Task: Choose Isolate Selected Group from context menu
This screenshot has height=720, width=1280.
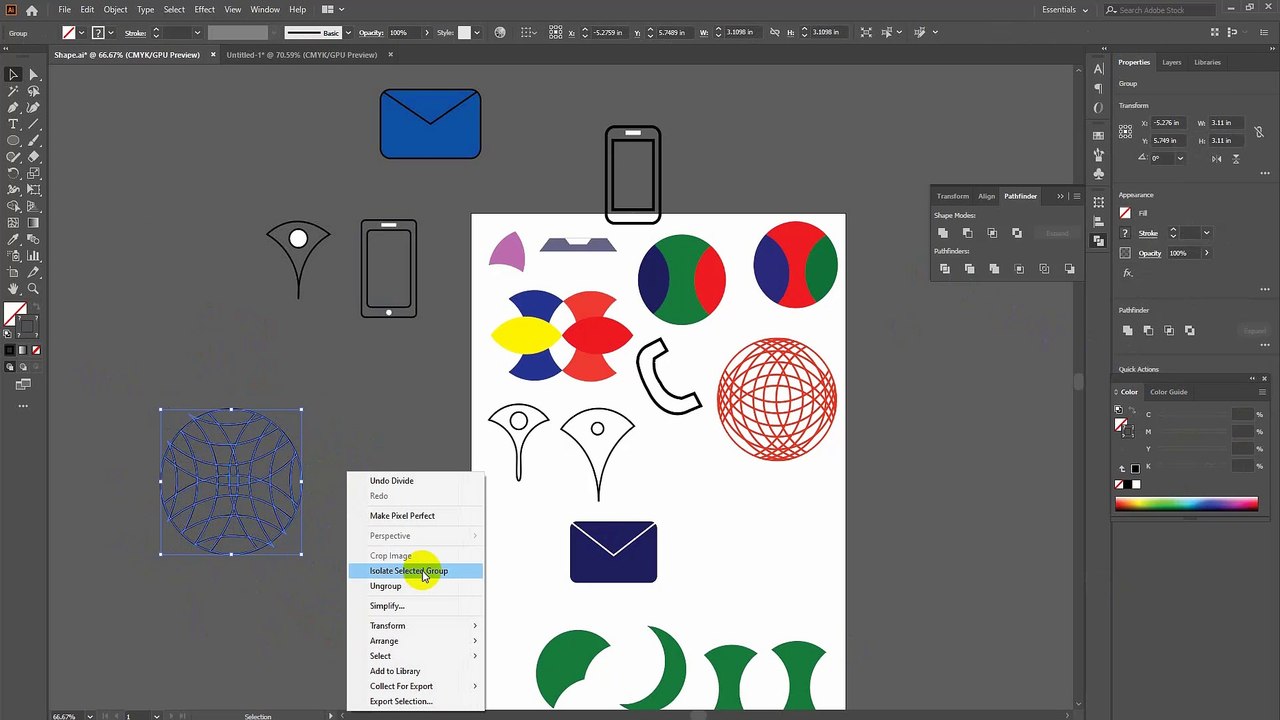Action: click(415, 571)
